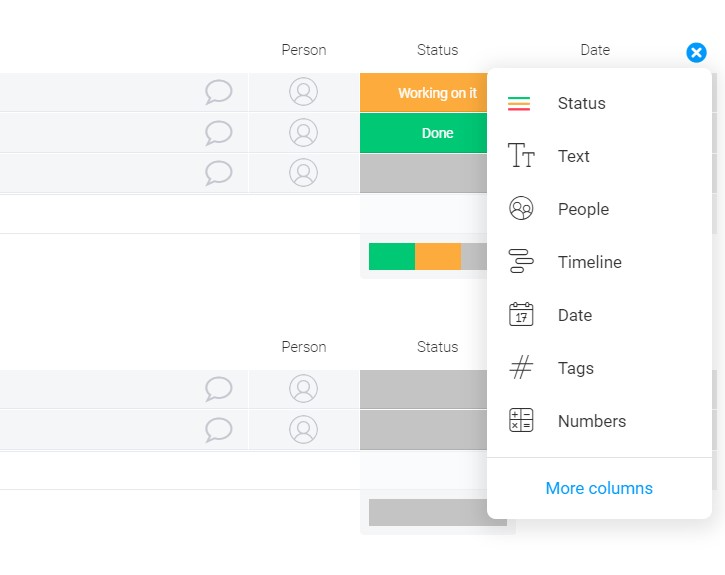Image resolution: width=725 pixels, height=575 pixels.
Task: Choose the Text column icon
Action: [x=521, y=155]
